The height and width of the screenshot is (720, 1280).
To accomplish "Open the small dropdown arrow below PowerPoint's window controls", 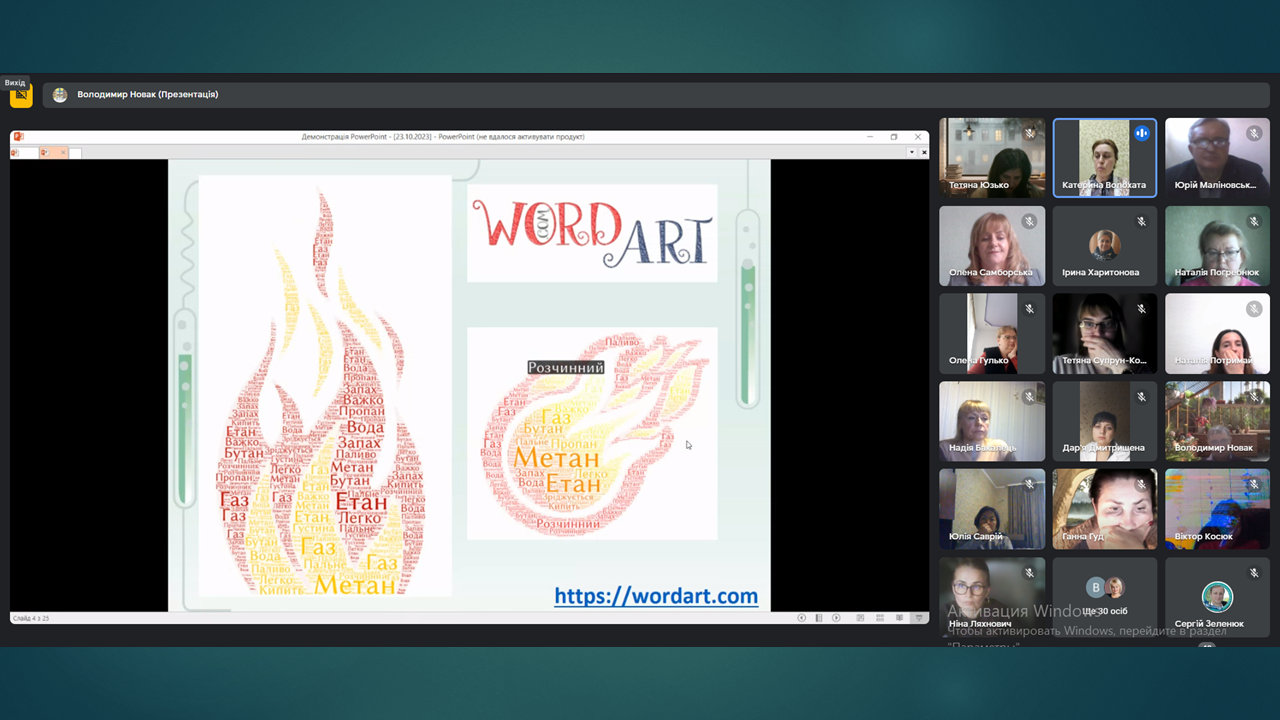I will [912, 152].
